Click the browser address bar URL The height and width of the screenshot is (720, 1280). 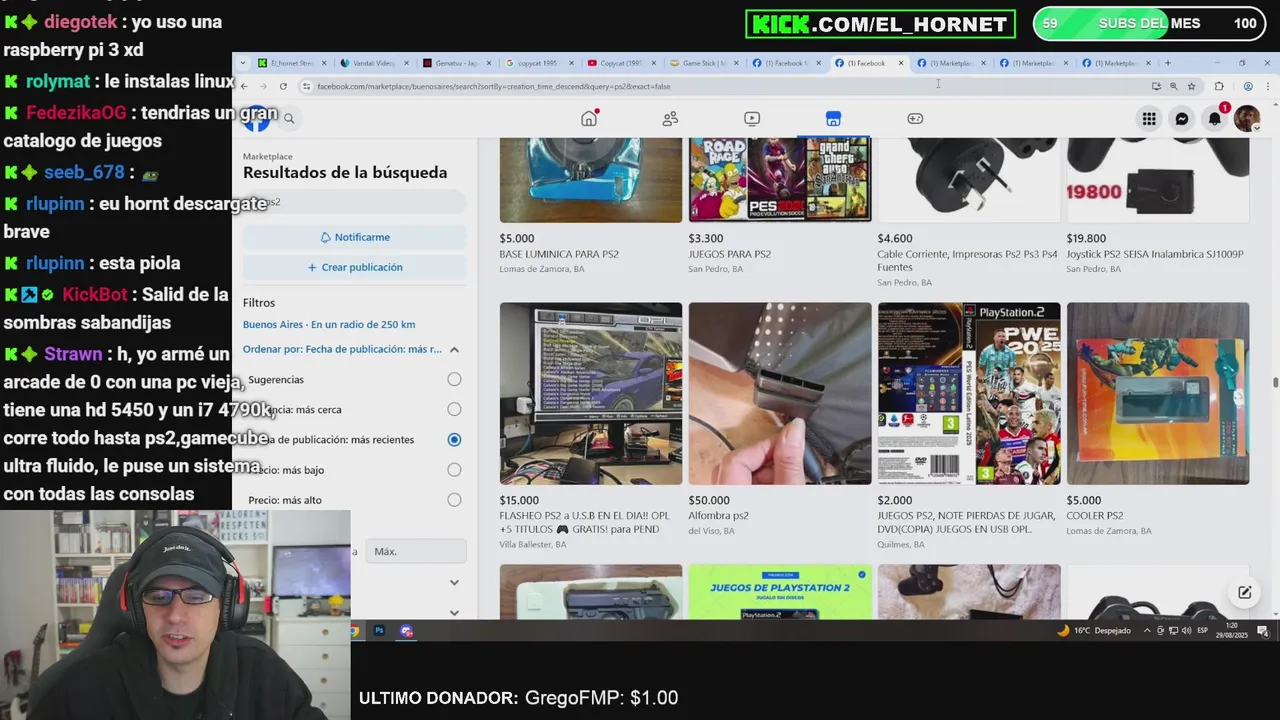point(494,86)
